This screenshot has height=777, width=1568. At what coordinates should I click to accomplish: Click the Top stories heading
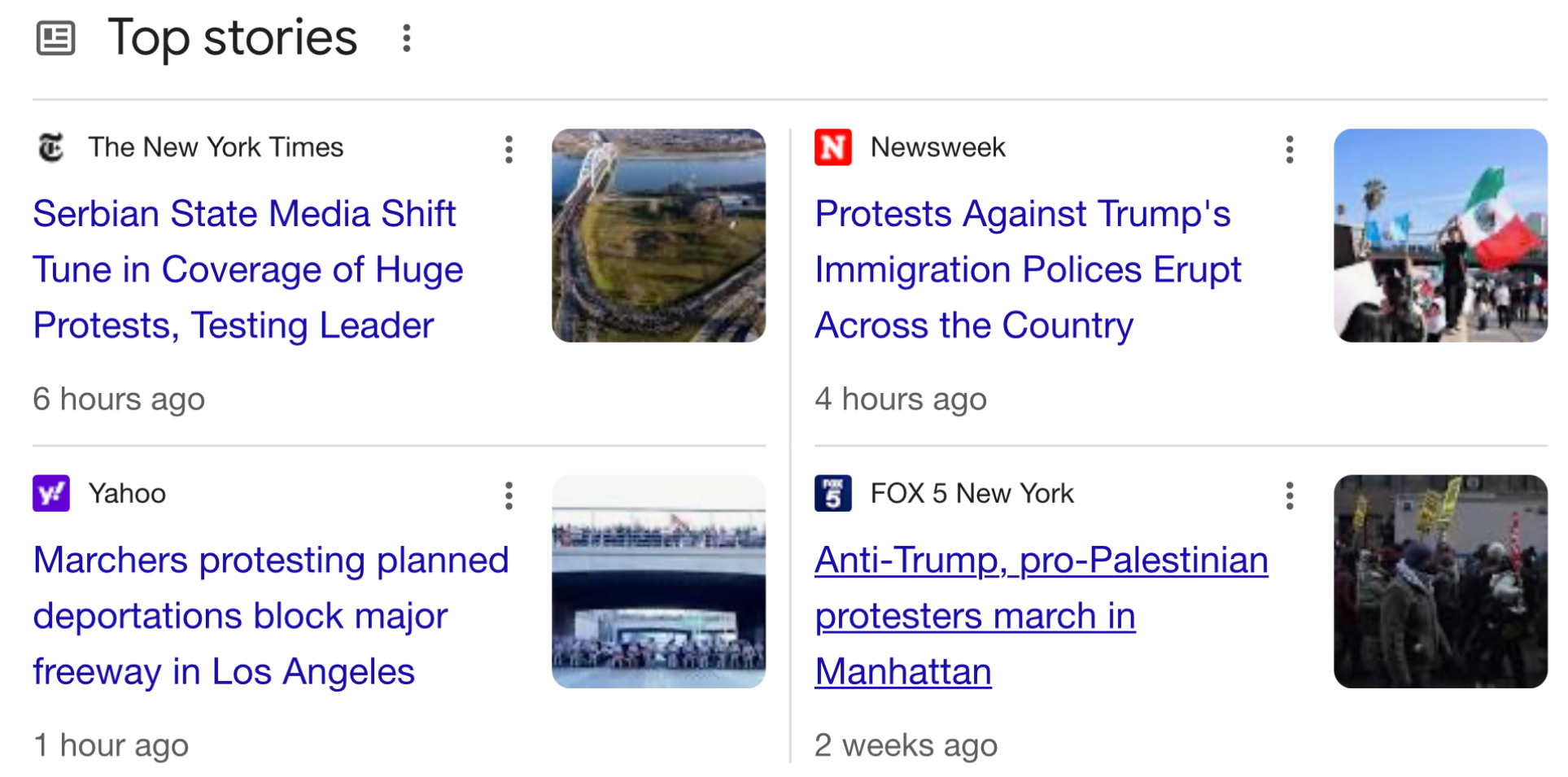pyautogui.click(x=233, y=38)
